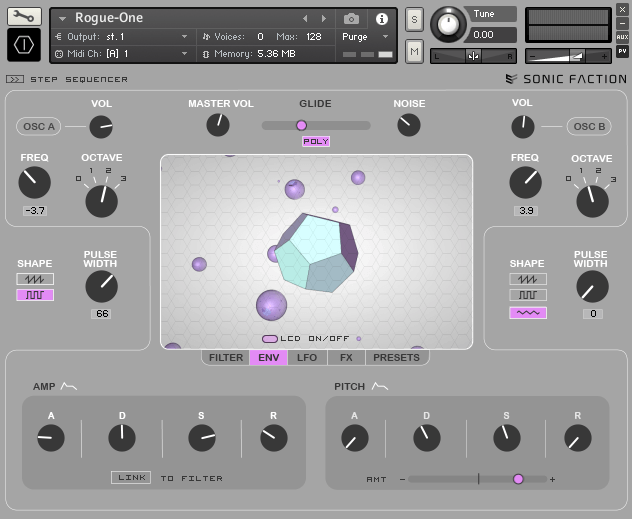Open step sequencer arrow icon
Viewport: 632px width, 519px height.
pyautogui.click(x=15, y=79)
